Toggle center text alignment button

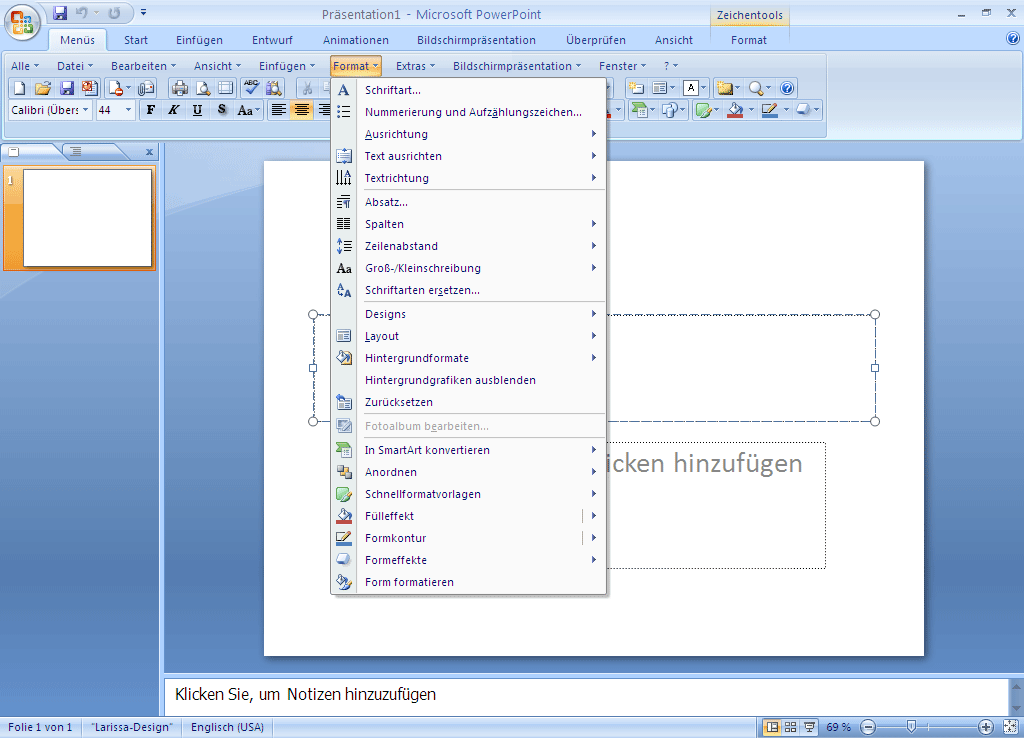(302, 110)
